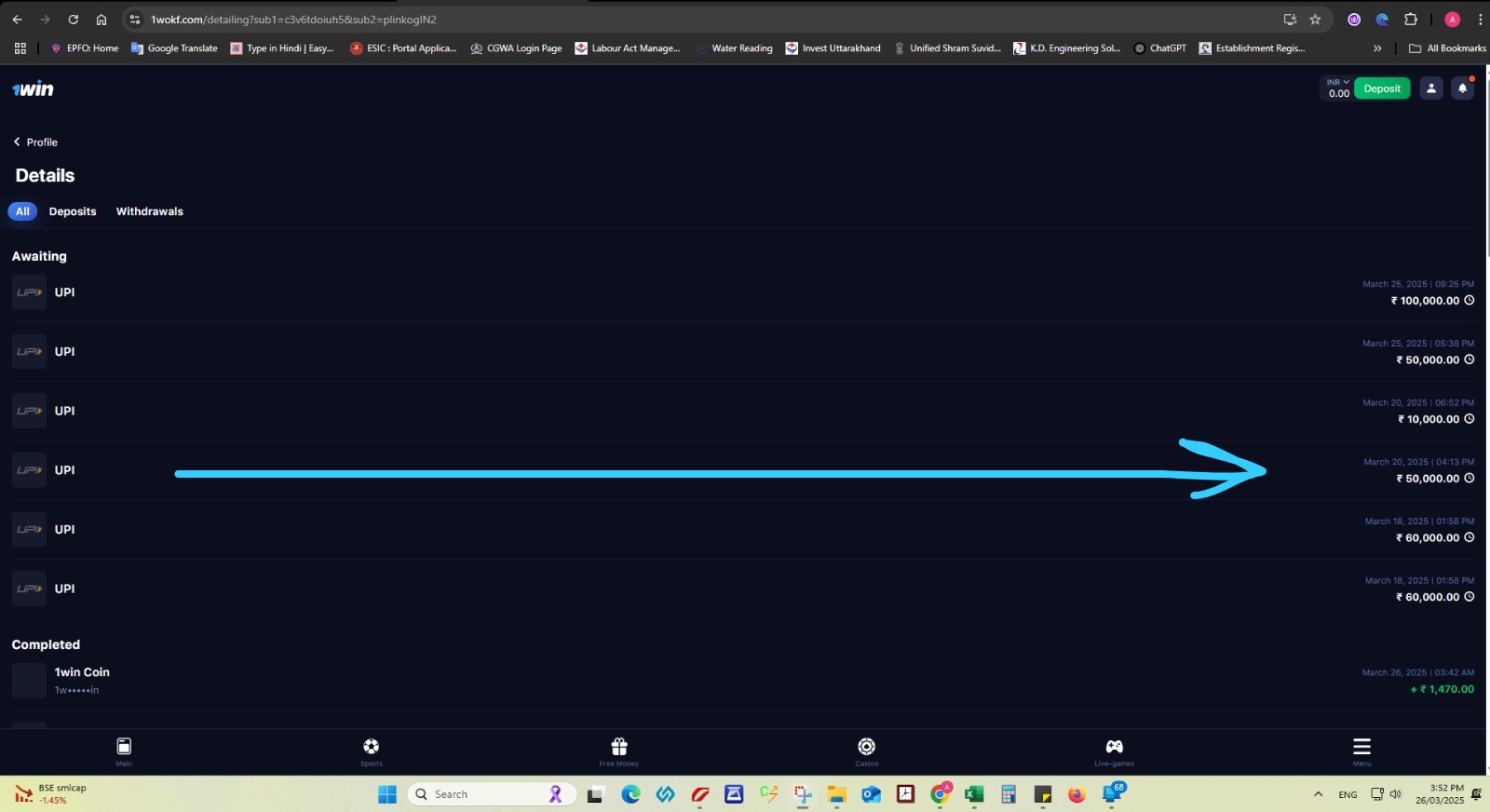The width and height of the screenshot is (1490, 812).
Task: Open Outlook from the taskbar
Action: click(x=871, y=794)
